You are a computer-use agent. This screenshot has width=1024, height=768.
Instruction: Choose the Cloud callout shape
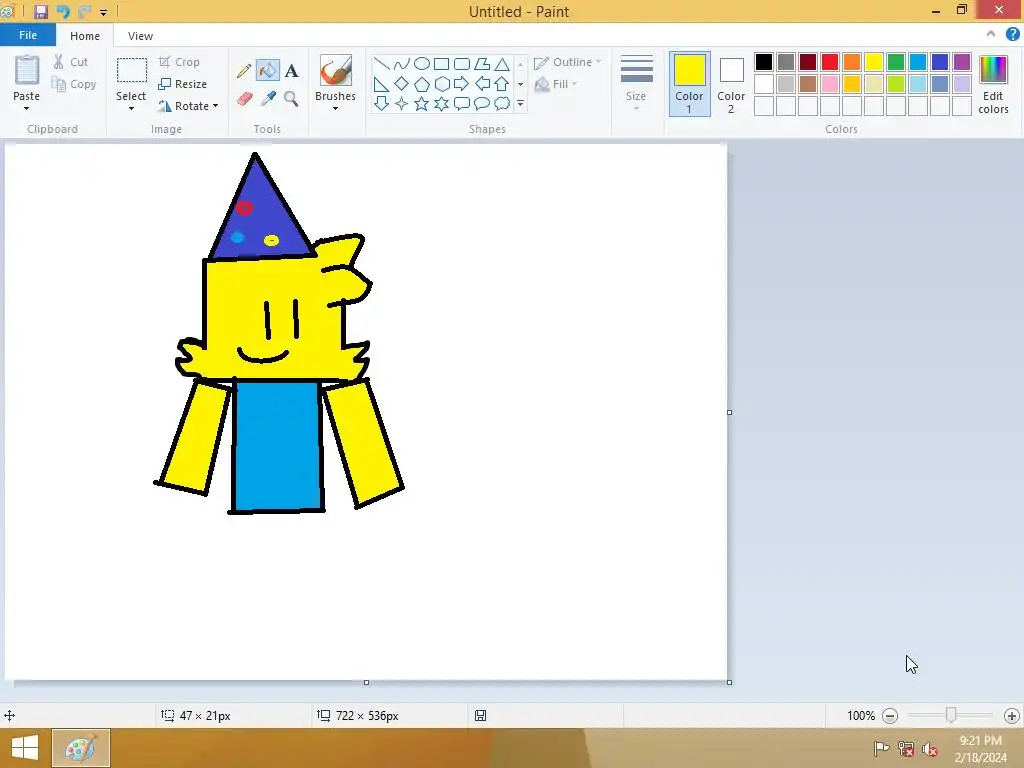[x=502, y=103]
